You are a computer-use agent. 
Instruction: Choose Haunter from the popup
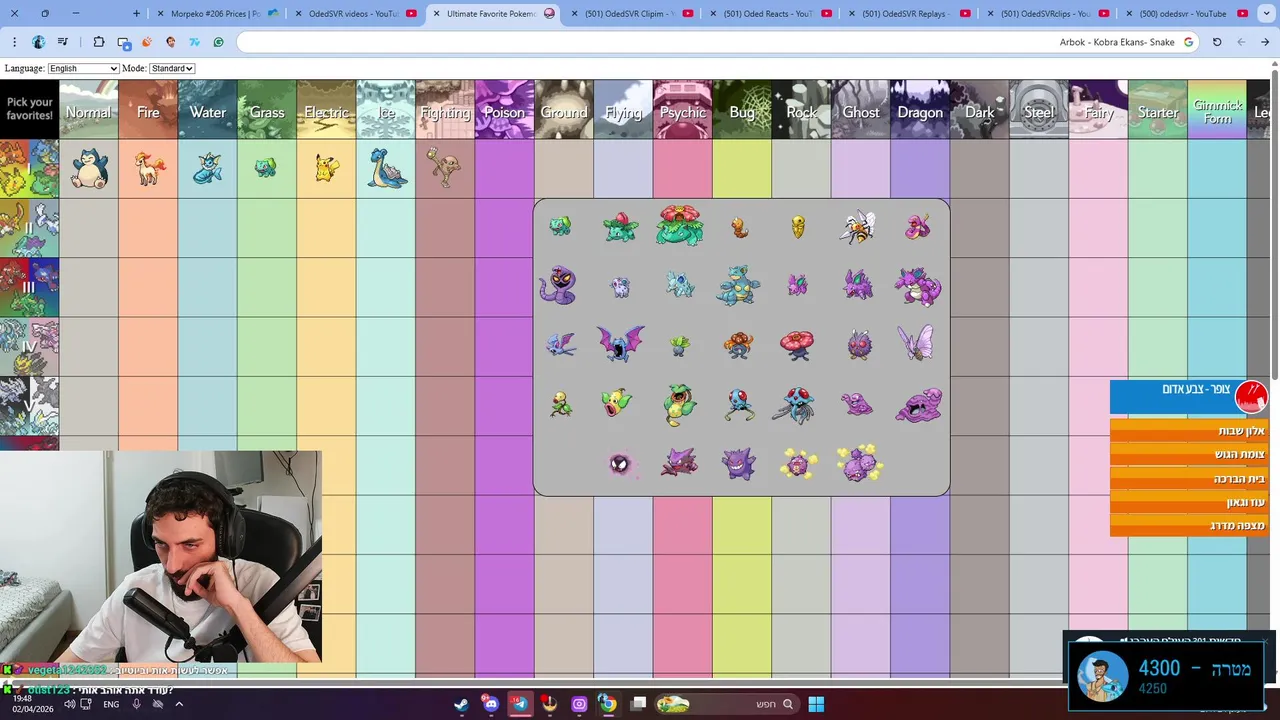(x=679, y=463)
